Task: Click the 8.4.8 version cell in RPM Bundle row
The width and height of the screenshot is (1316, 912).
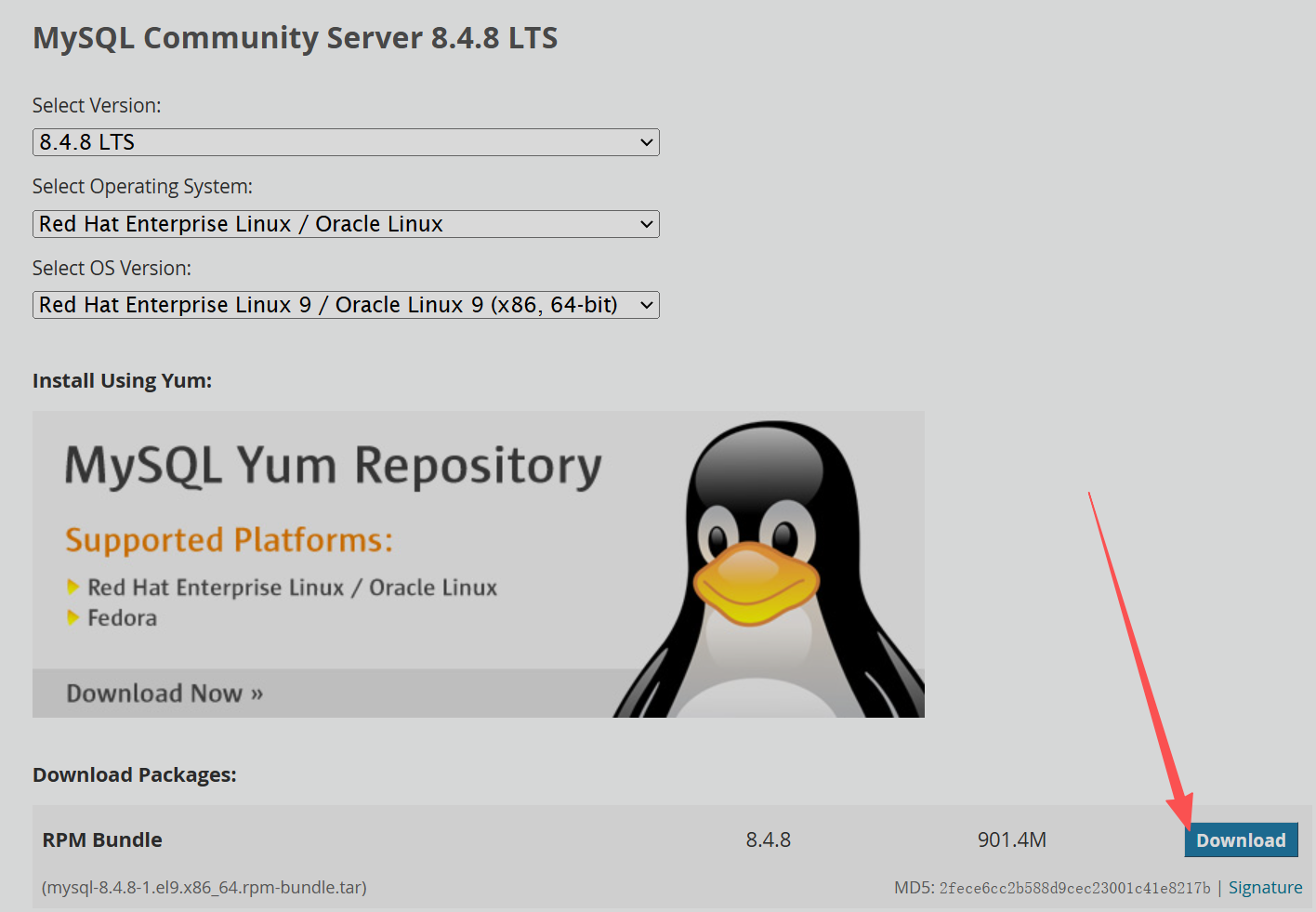Action: 769,840
